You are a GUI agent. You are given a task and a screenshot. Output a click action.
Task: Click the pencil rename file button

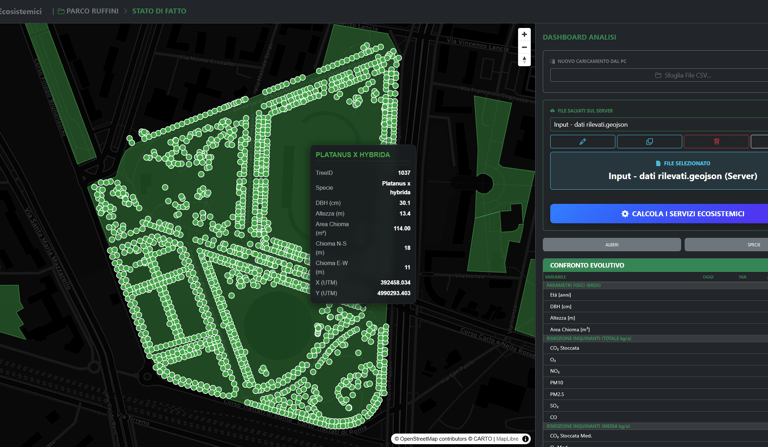click(x=582, y=141)
